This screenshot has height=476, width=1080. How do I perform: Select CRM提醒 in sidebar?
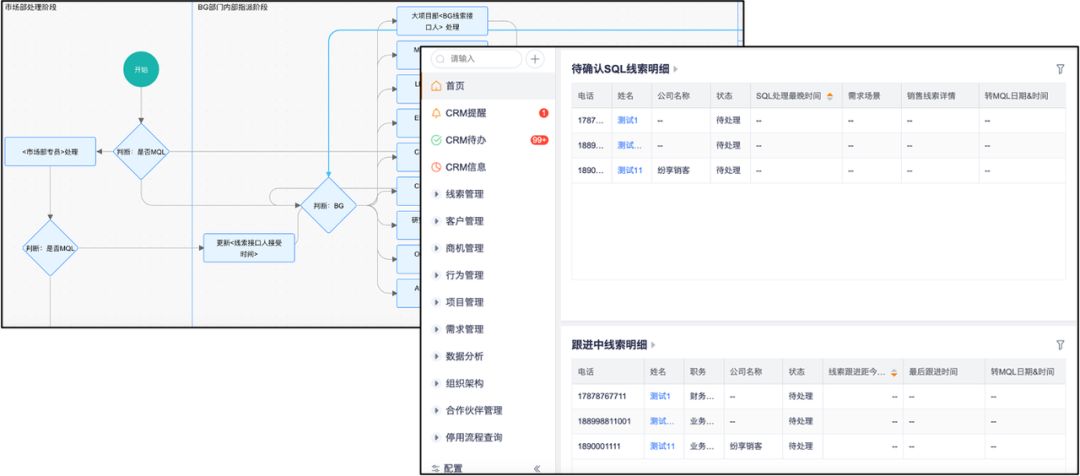point(466,113)
